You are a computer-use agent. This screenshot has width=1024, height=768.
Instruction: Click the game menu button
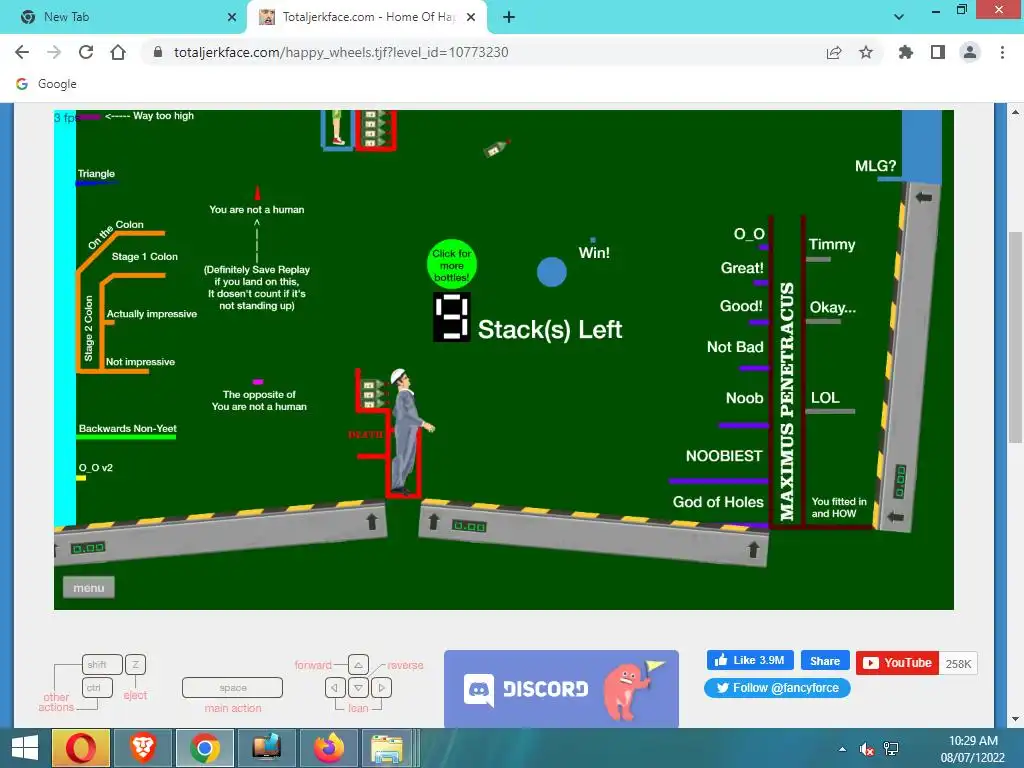[x=89, y=588]
